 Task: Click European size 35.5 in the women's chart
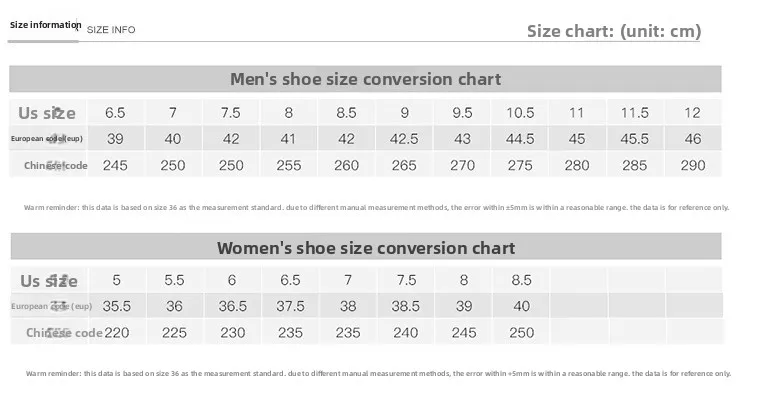click(x=116, y=307)
